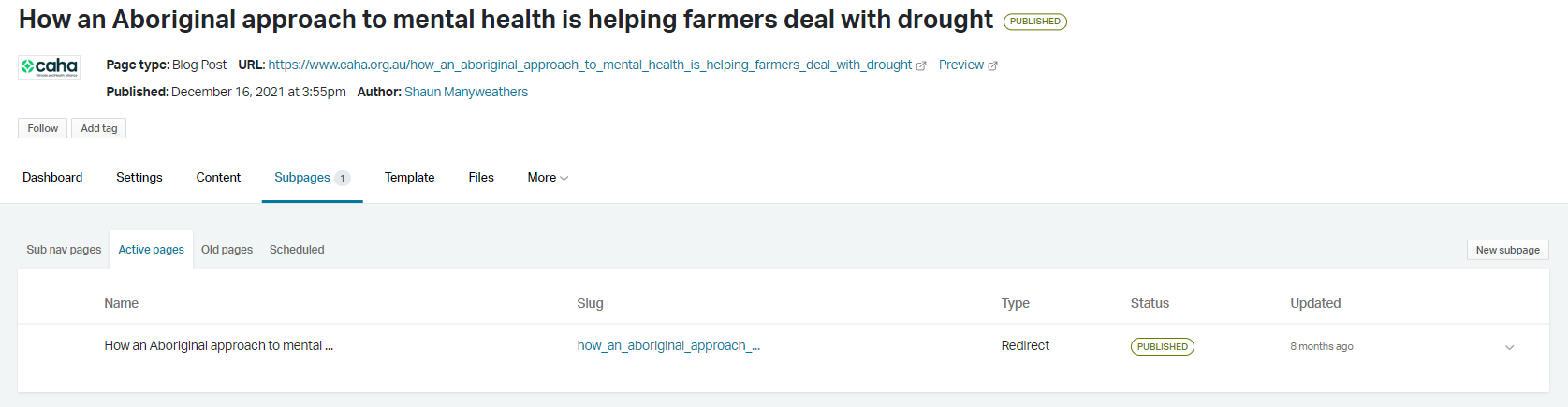Click the Add tag button

[98, 128]
